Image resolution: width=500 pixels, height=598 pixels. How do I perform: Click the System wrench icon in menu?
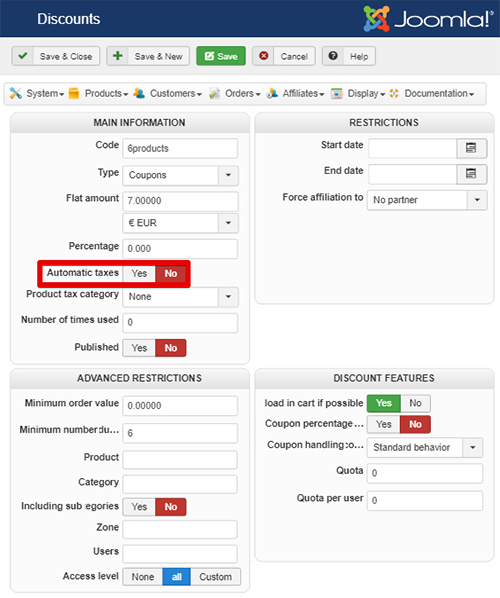click(16, 93)
